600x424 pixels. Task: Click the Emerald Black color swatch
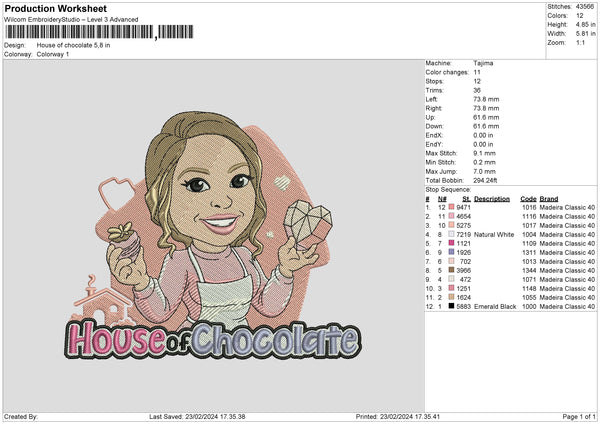[x=452, y=306]
